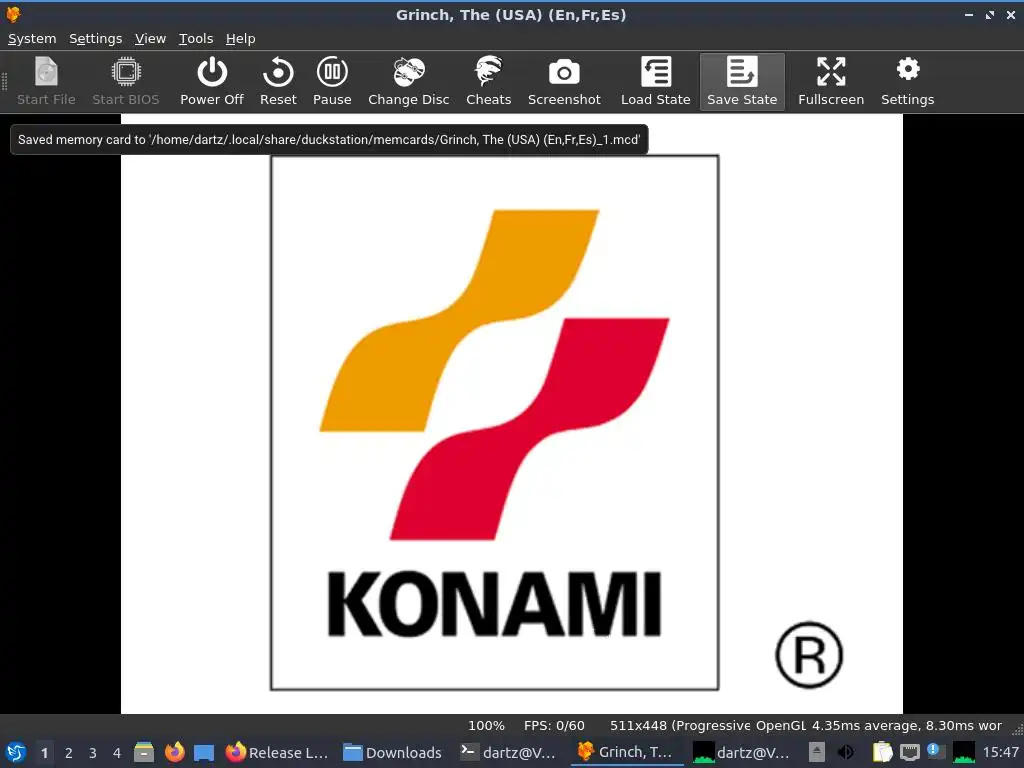
Task: Switch to second dartz@V... monitor window
Action: coord(742,752)
